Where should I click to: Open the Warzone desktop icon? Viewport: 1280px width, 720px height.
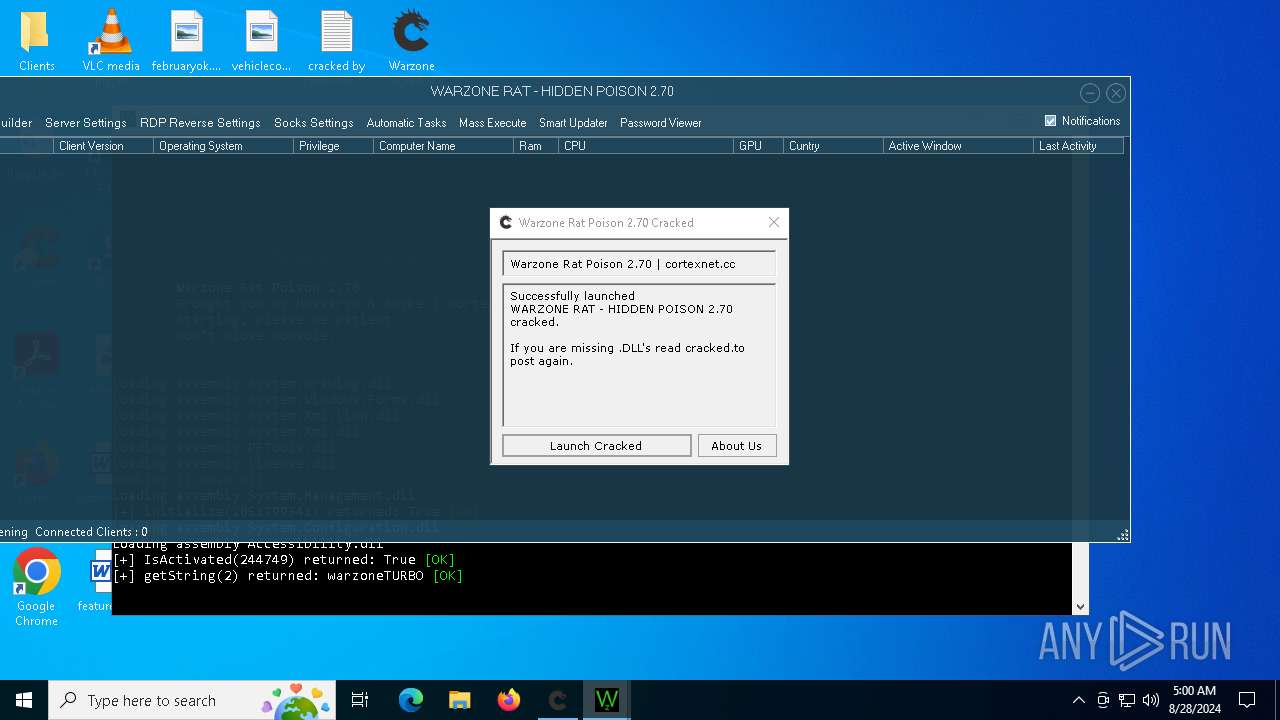point(411,41)
